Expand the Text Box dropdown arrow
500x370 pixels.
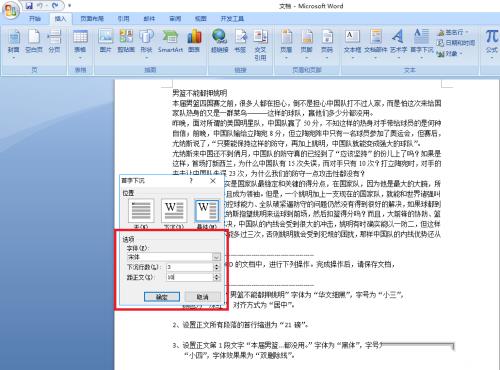click(352, 58)
